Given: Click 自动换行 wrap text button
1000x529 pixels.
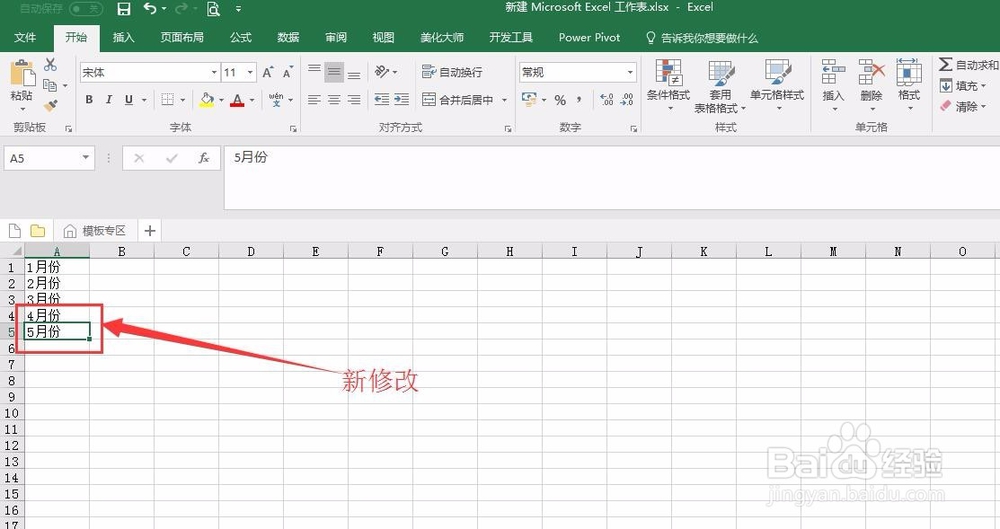Looking at the screenshot, I should click(452, 72).
